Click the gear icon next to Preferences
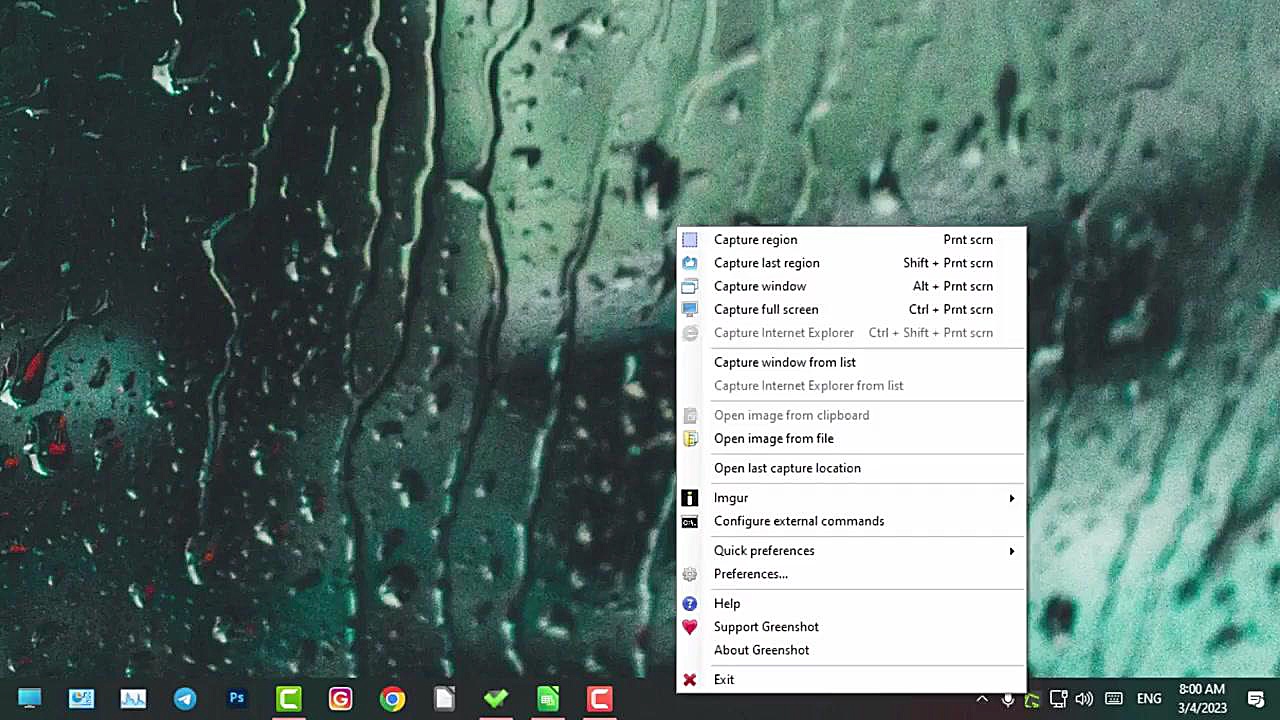1280x720 pixels. 690,574
